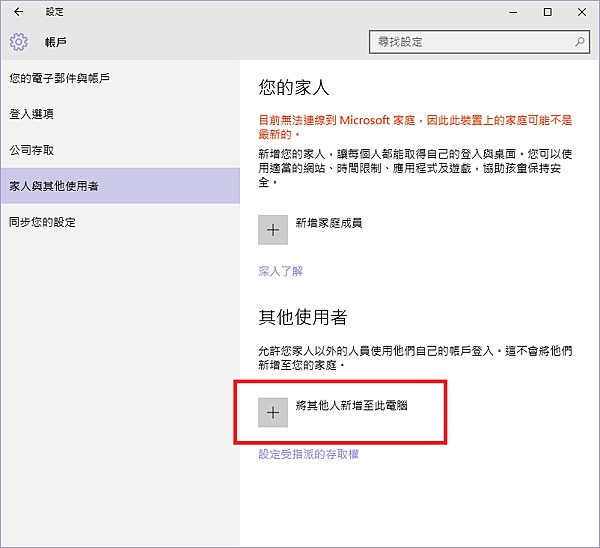Click the 其他使用者 heading
The image size is (600, 548).
pyautogui.click(x=303, y=317)
